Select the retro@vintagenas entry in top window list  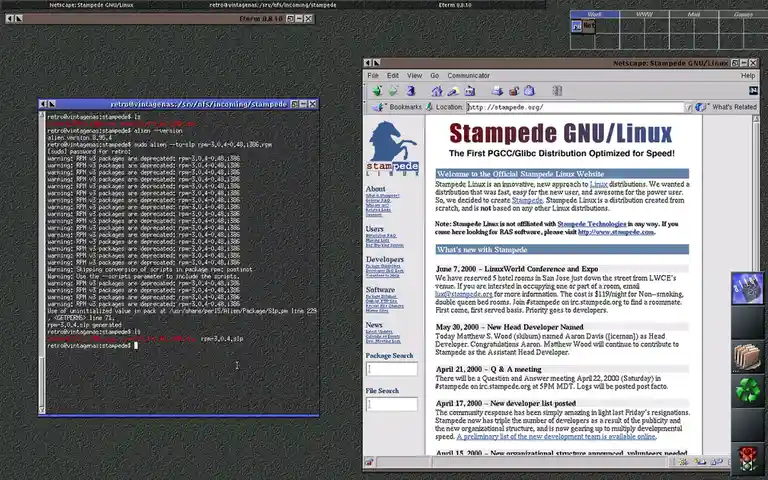[x=273, y=5]
